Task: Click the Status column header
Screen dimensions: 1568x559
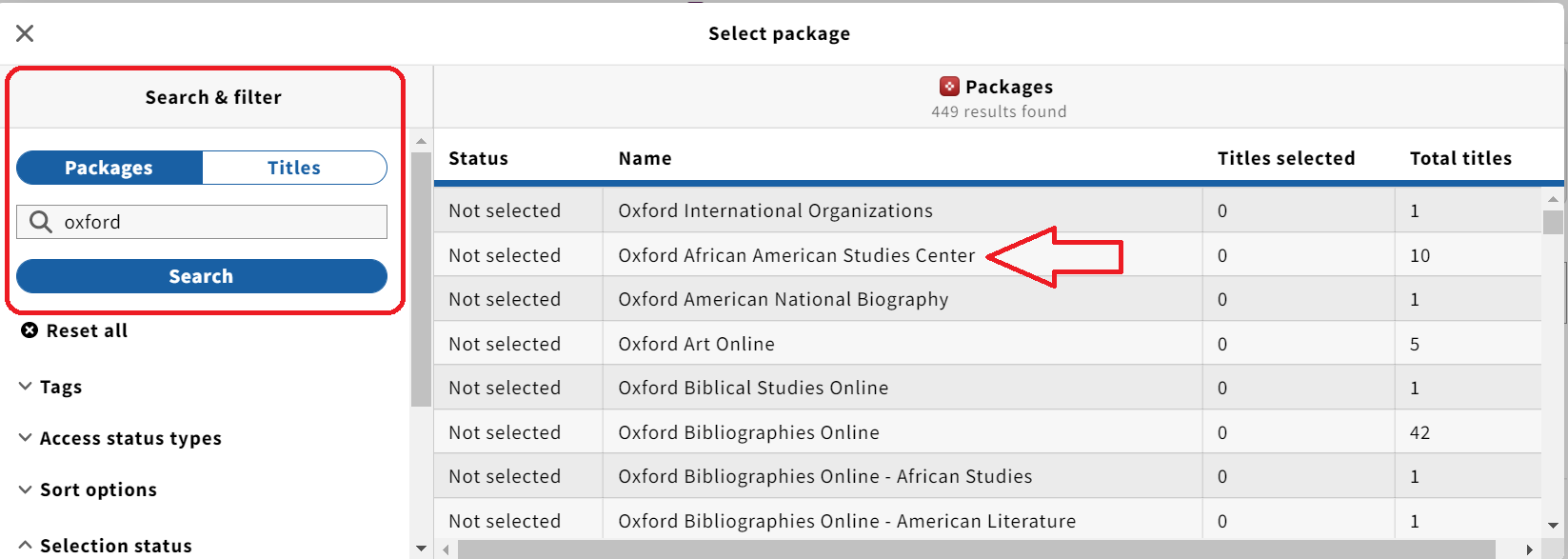Action: pyautogui.click(x=478, y=158)
